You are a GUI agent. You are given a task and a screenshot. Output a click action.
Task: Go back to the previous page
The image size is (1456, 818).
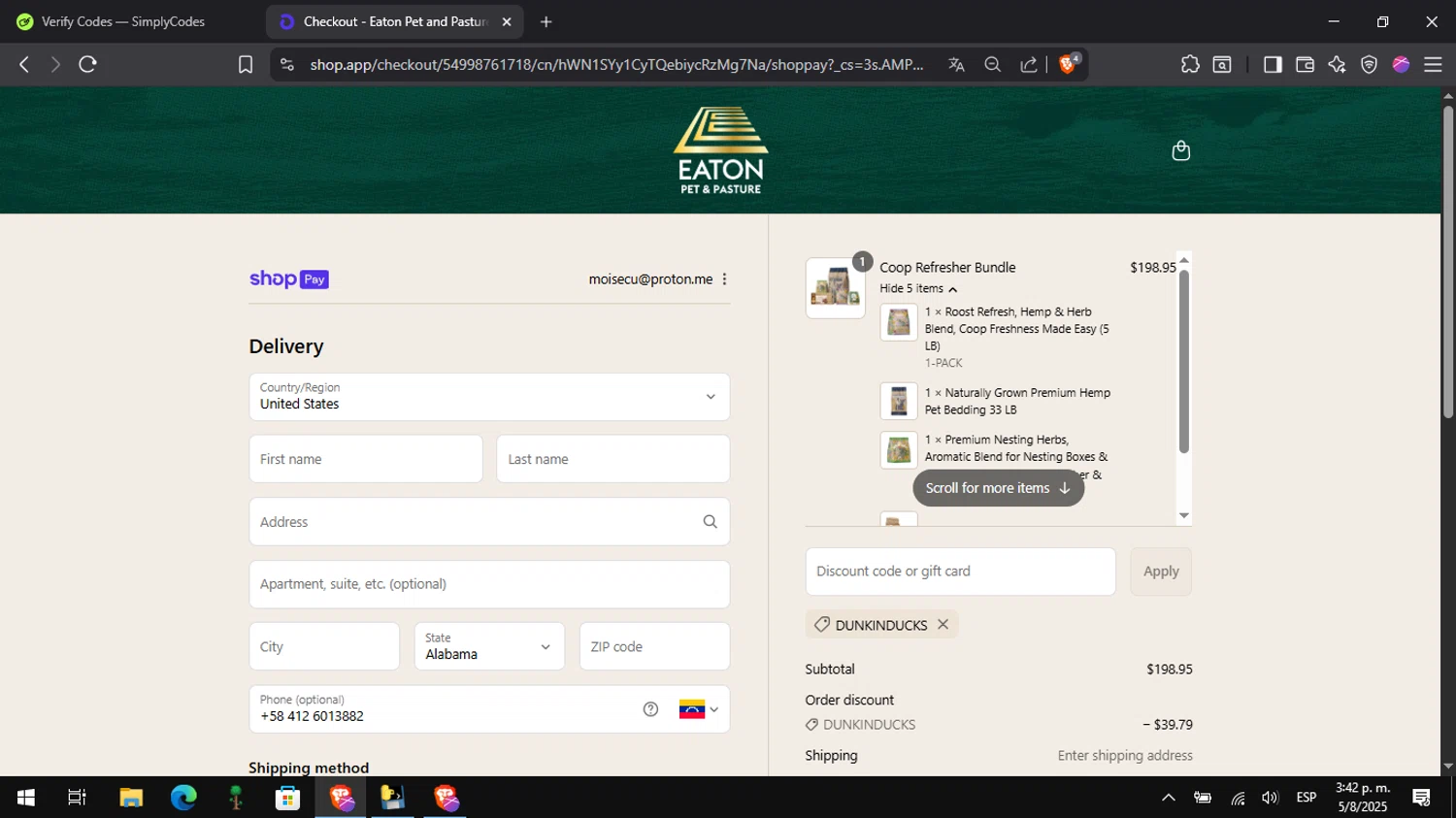tap(24, 65)
